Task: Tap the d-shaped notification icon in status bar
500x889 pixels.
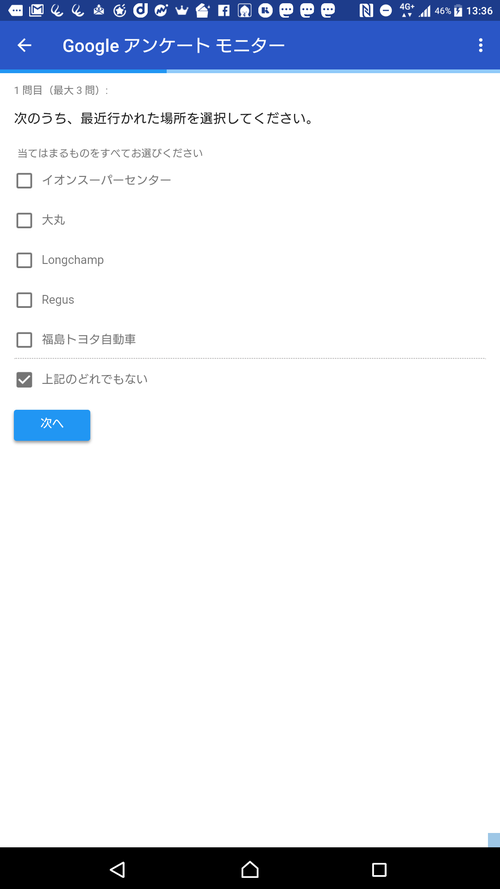Action: click(x=140, y=10)
